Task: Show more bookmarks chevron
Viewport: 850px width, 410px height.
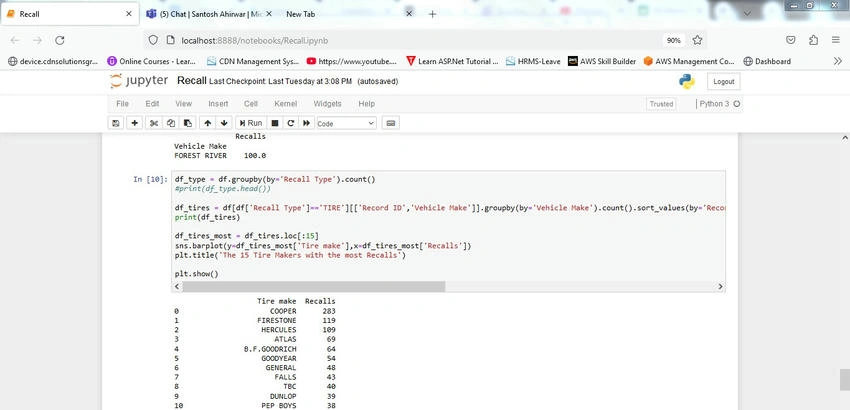Action: click(839, 61)
